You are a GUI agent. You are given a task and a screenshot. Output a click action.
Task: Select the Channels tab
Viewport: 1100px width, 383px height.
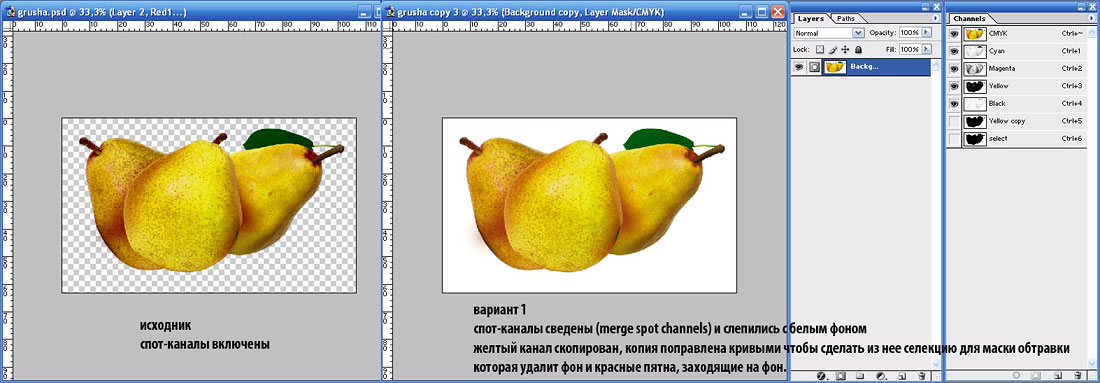[970, 19]
